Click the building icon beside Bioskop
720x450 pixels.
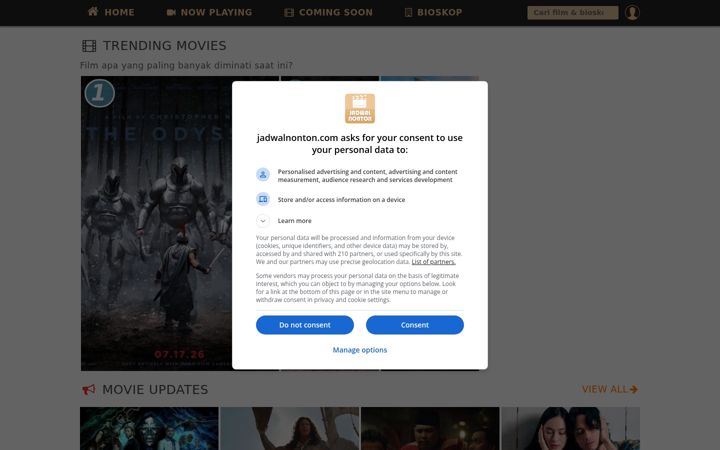point(408,12)
